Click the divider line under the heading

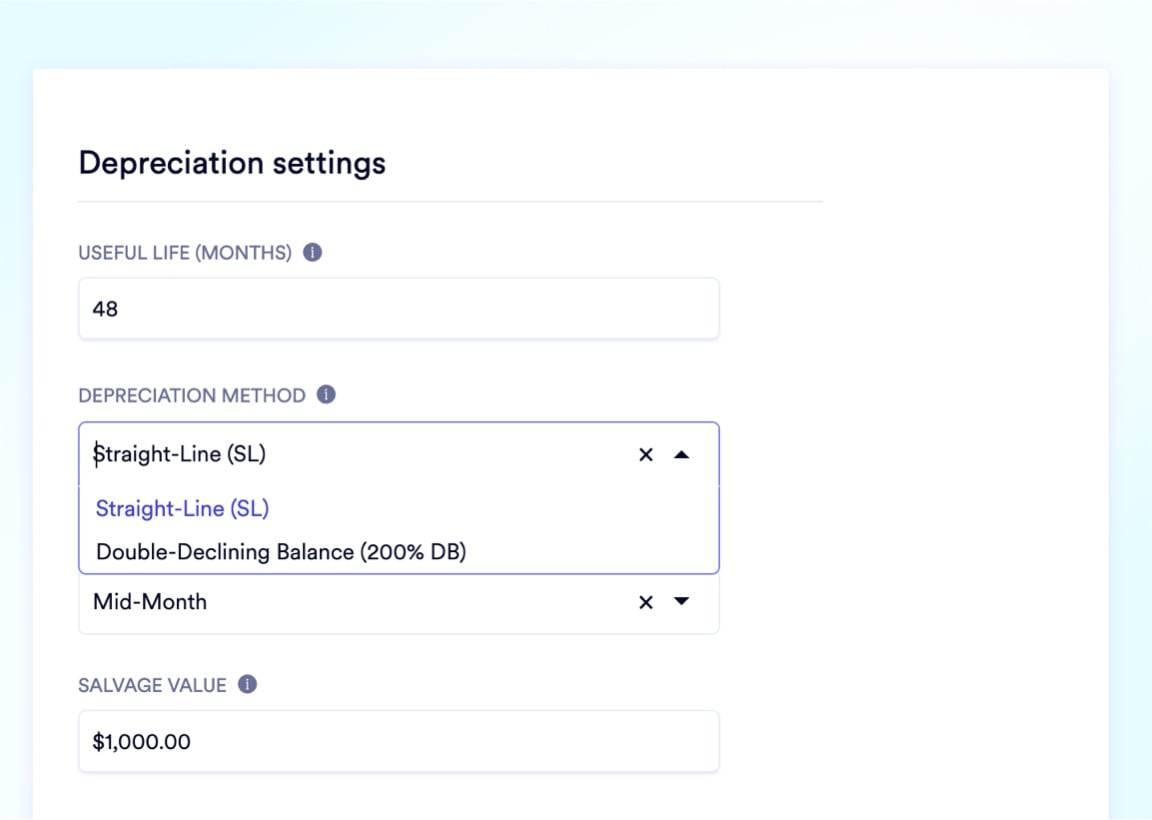[450, 202]
